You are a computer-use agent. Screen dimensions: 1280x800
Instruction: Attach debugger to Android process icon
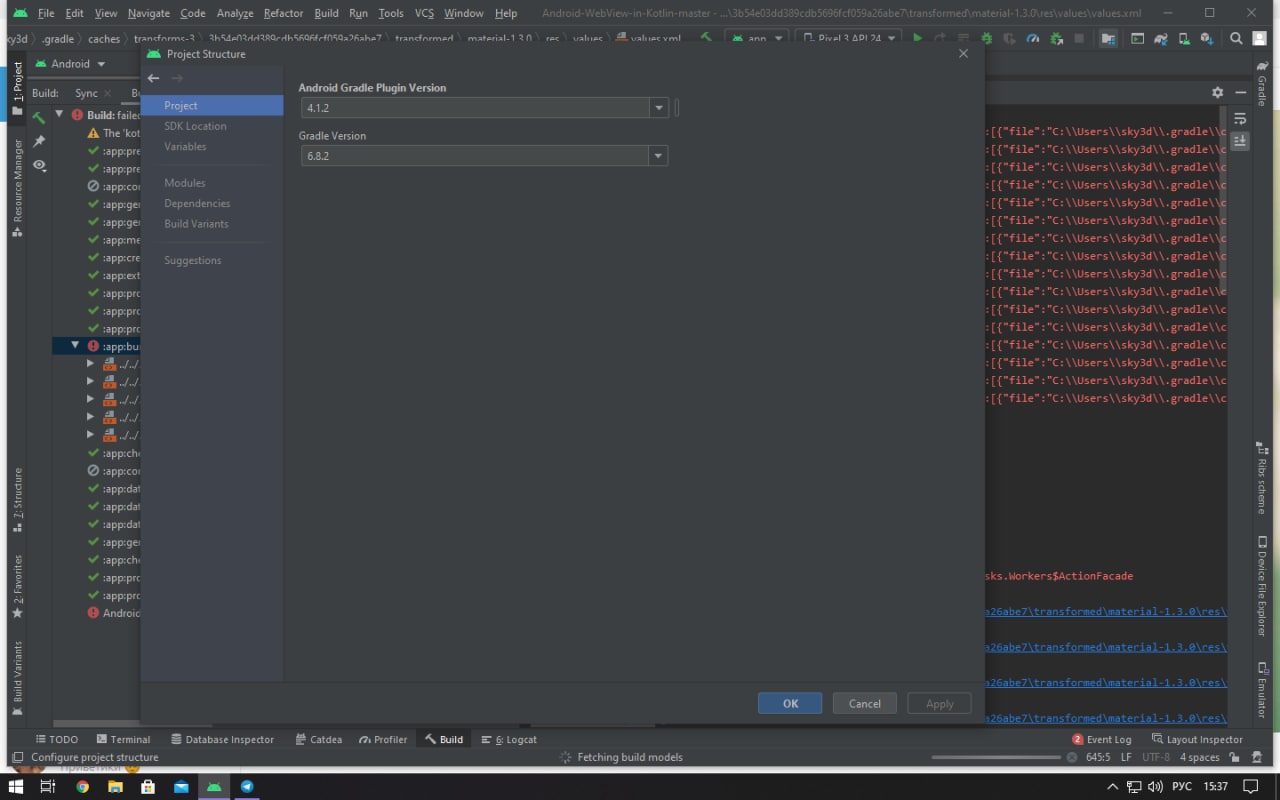coord(1056,38)
